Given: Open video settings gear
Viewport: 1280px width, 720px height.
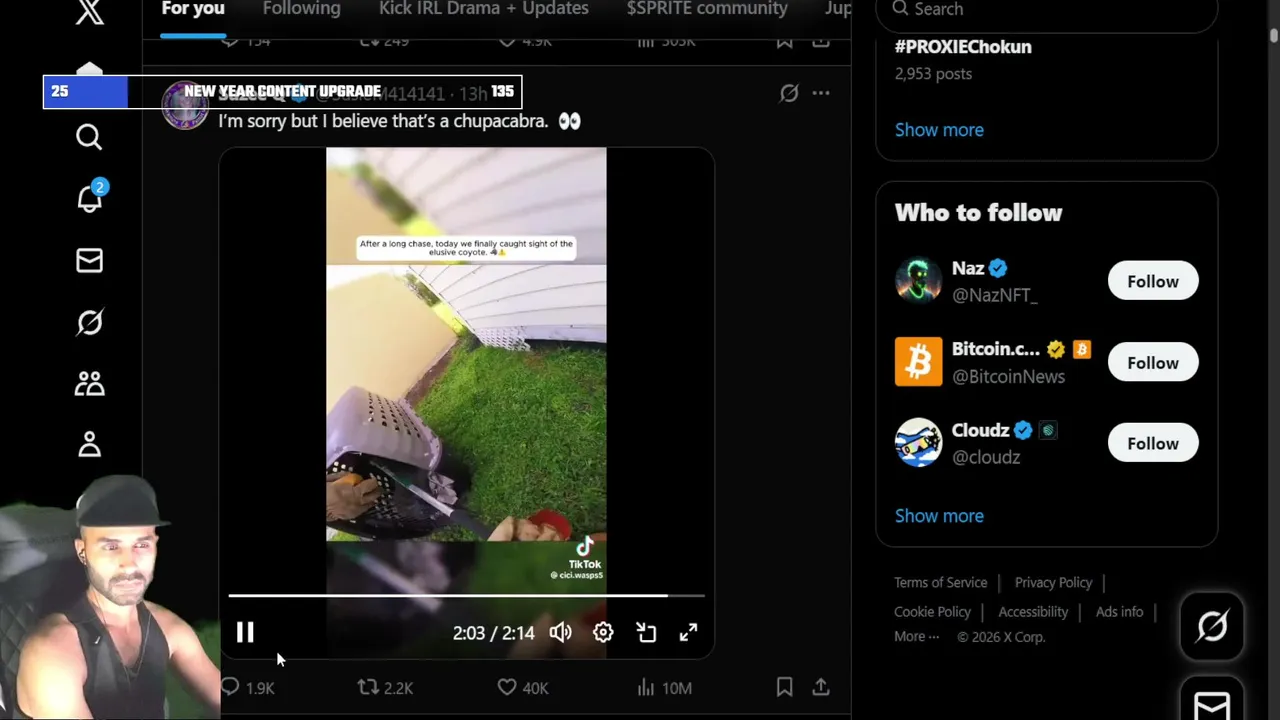Looking at the screenshot, I should [x=603, y=632].
